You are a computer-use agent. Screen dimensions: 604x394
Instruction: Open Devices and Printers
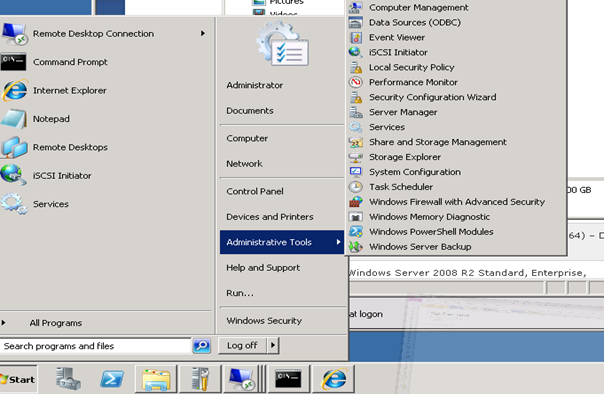(270, 217)
